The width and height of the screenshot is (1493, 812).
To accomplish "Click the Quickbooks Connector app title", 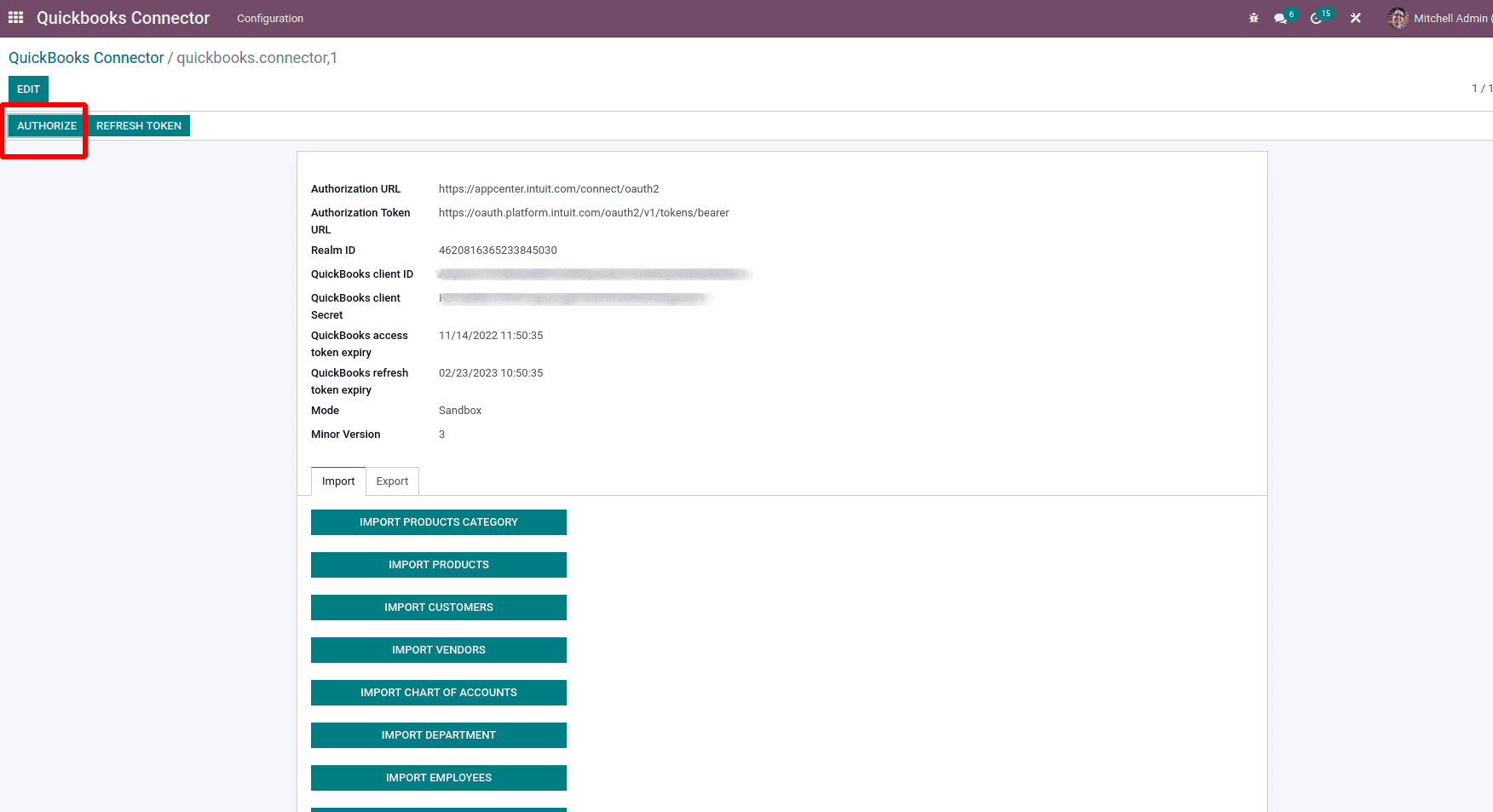I will coord(123,18).
